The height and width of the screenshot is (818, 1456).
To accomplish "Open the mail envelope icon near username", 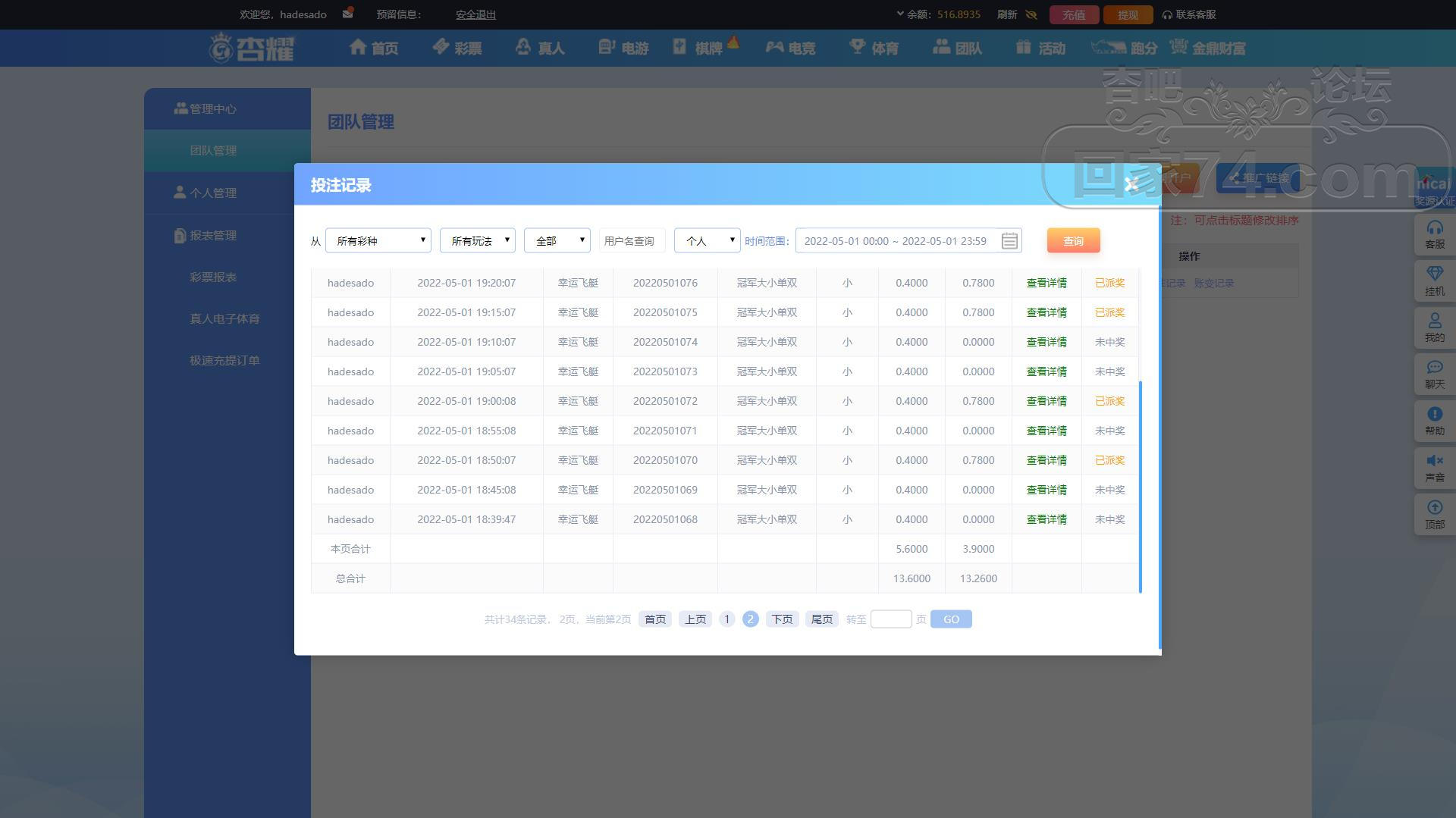I will click(x=347, y=13).
